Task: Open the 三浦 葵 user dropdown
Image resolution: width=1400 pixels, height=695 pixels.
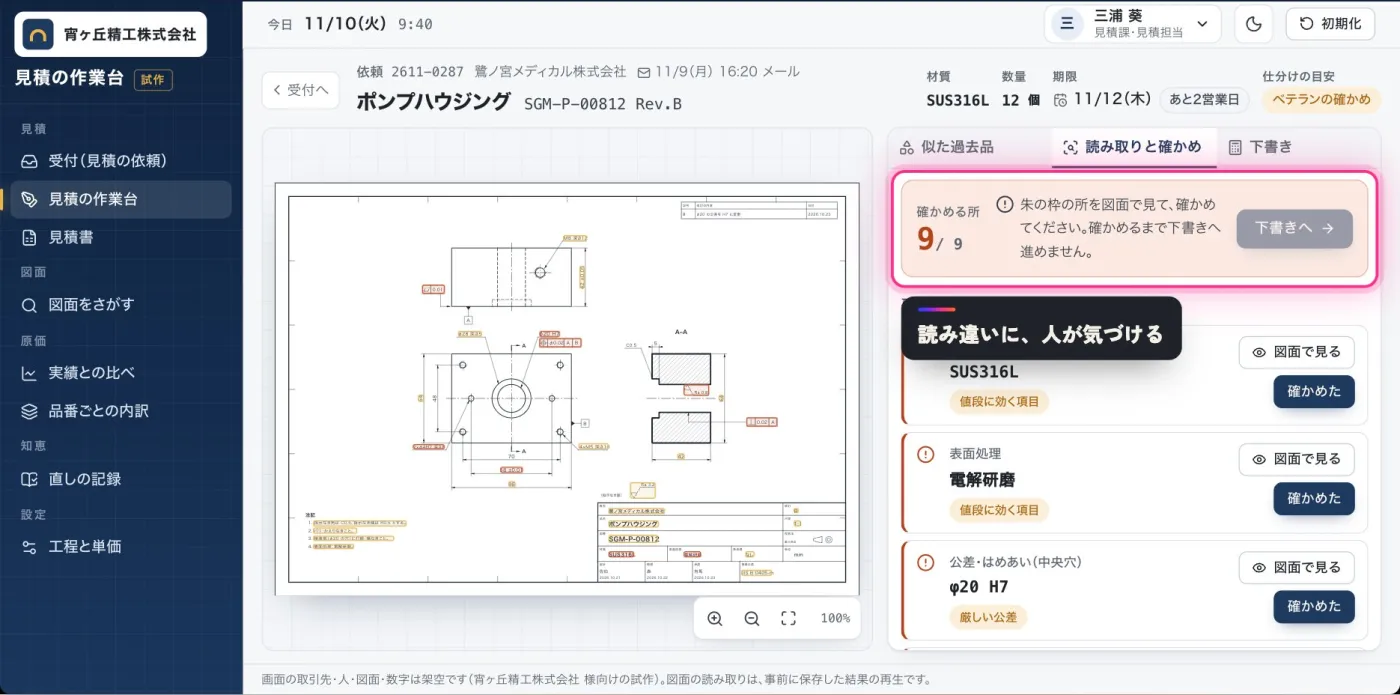Action: tap(1132, 24)
